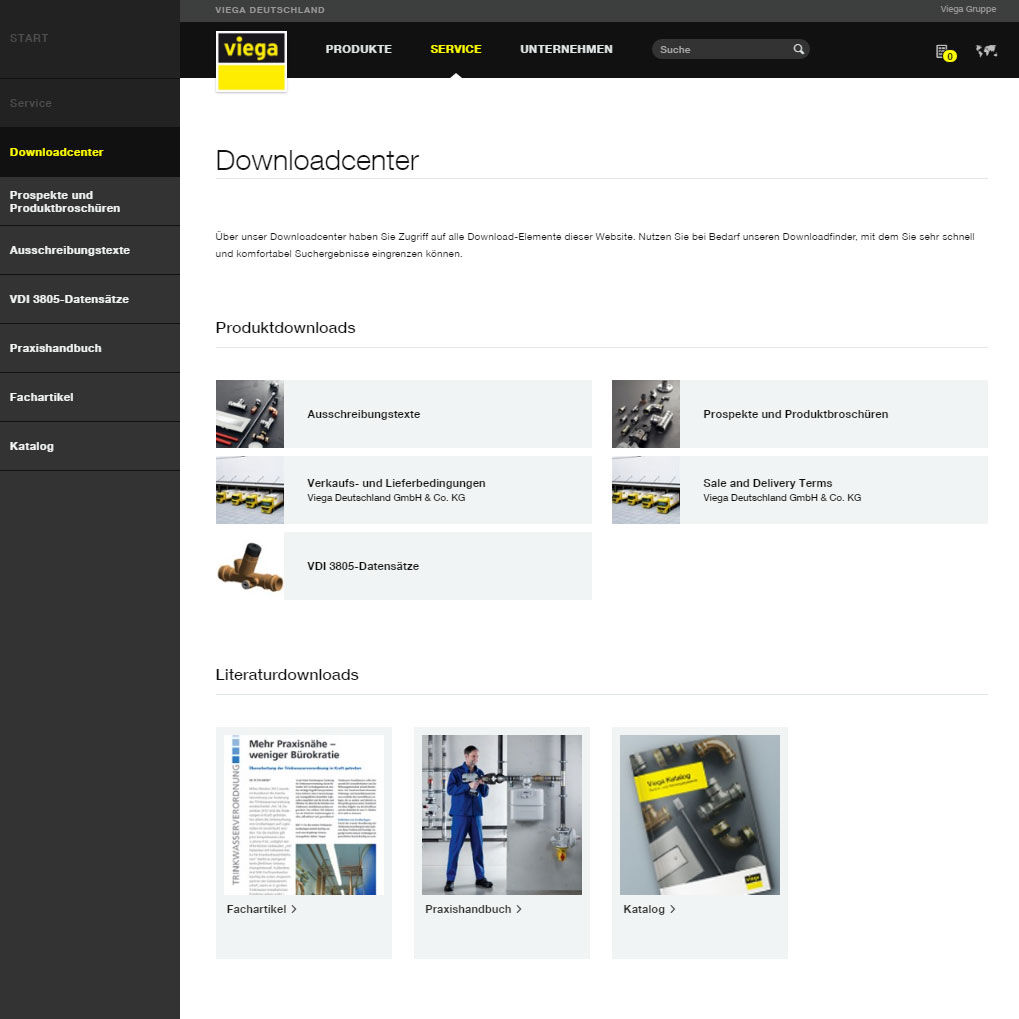Click the chevron next to Fachartikel

(294, 909)
